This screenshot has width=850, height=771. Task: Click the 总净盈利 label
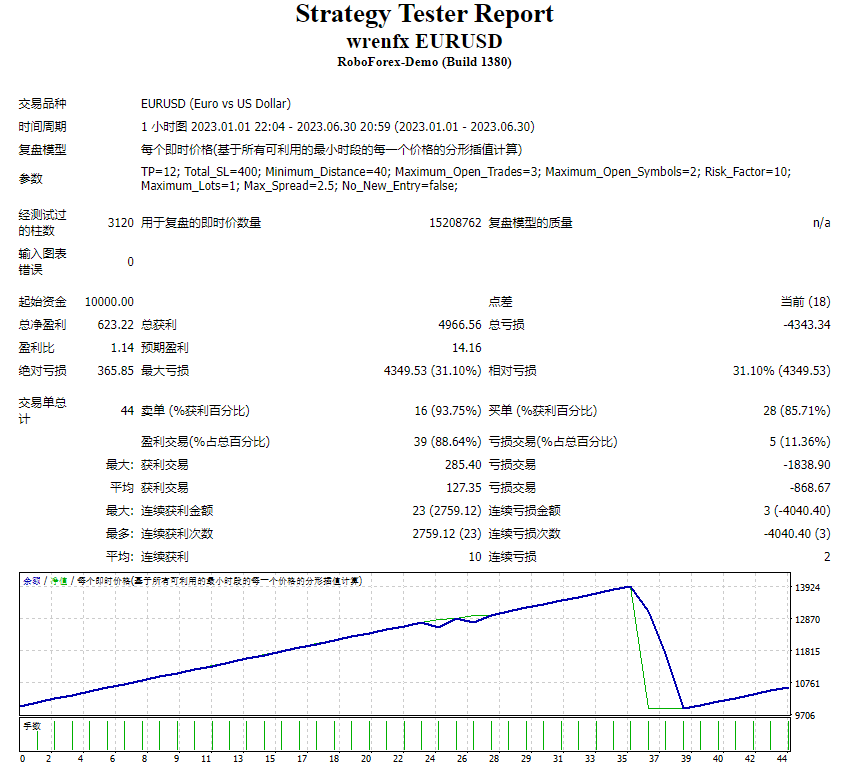coord(42,325)
